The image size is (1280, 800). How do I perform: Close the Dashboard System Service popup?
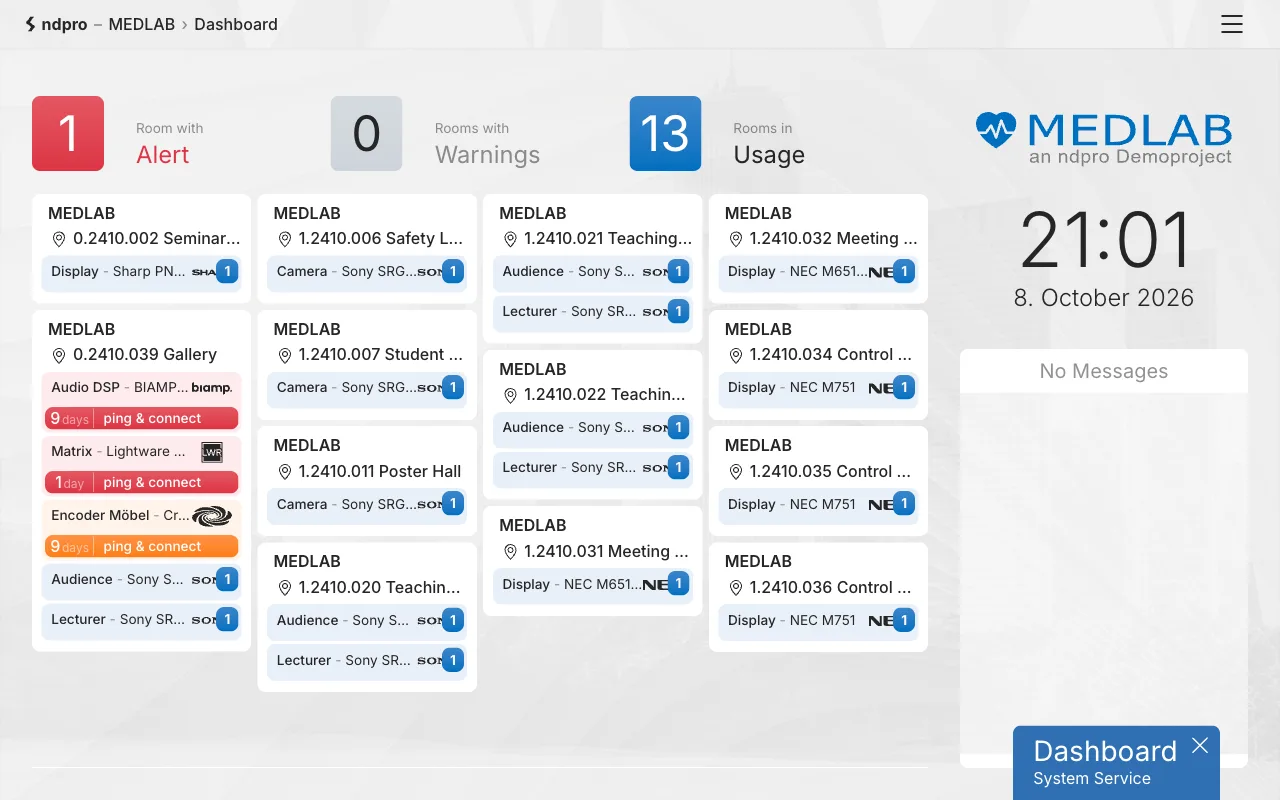[x=1200, y=745]
